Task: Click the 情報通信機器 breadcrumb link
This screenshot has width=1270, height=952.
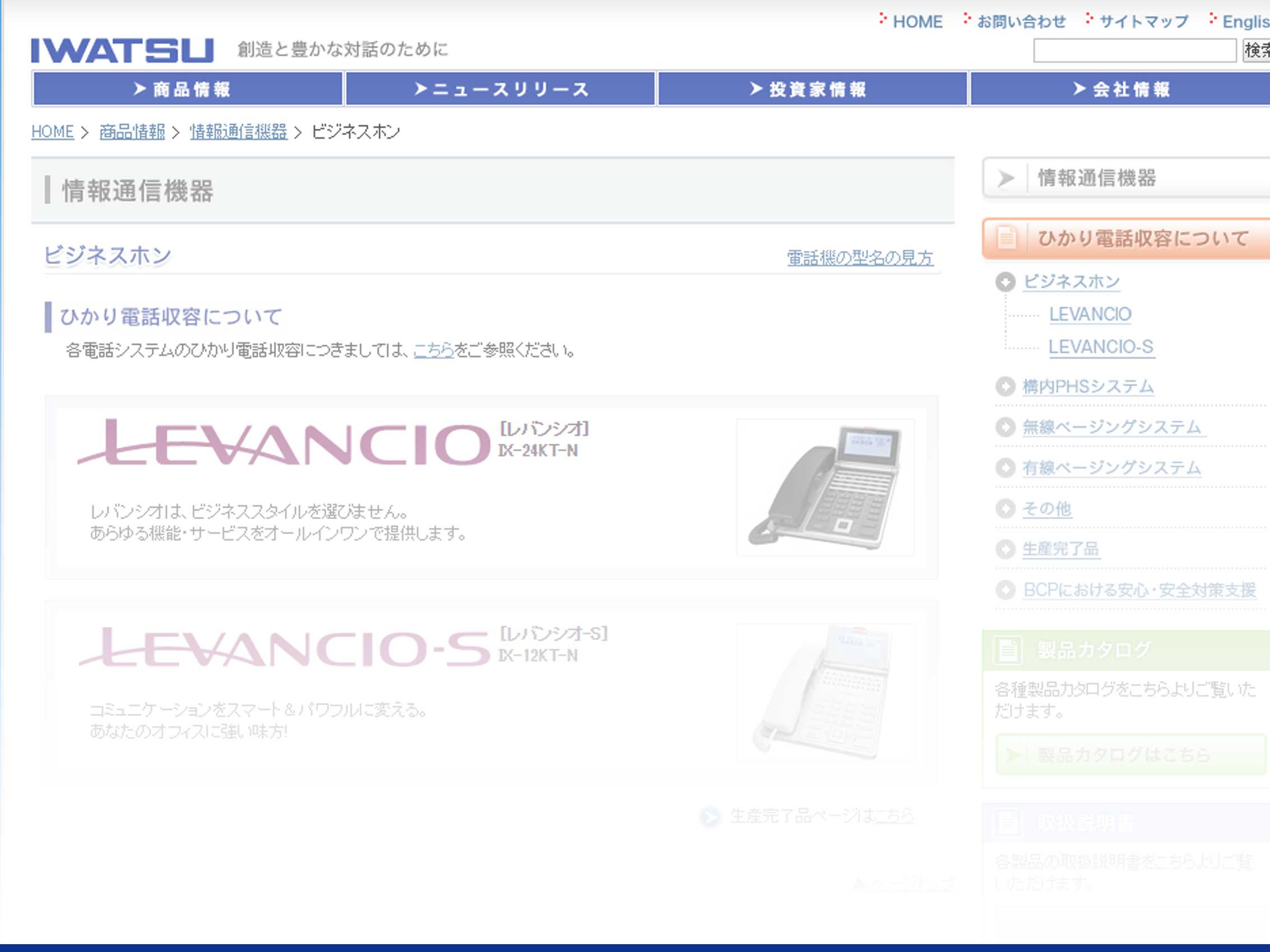Action: (239, 132)
